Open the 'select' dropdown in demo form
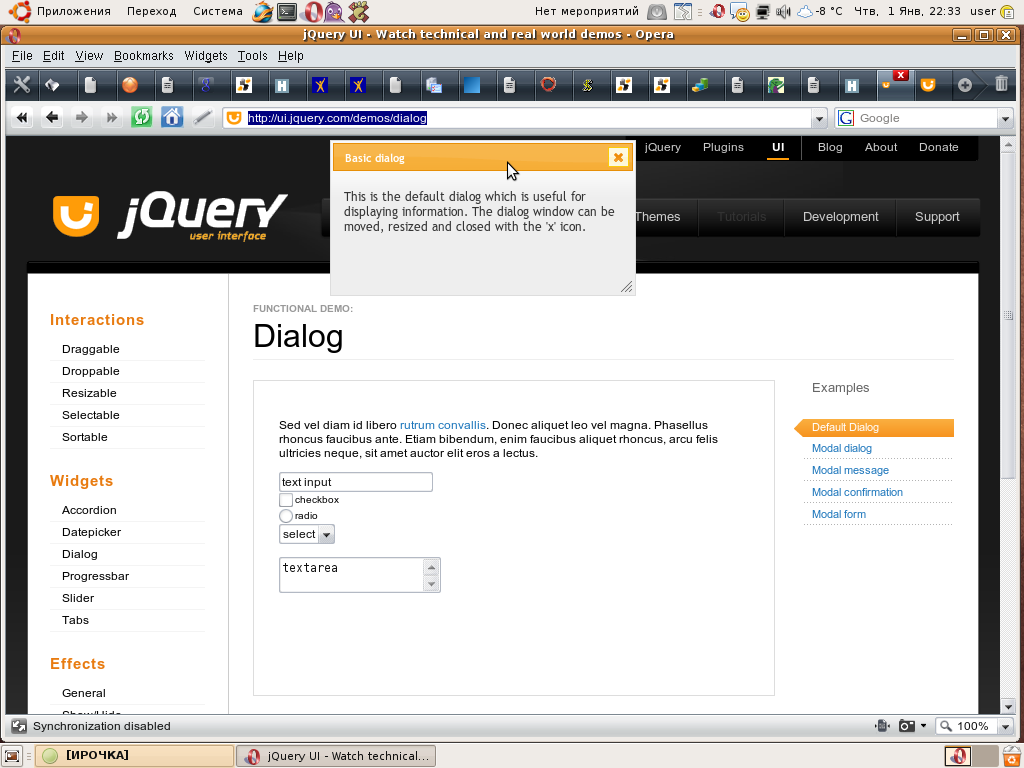This screenshot has width=1024, height=768. point(306,534)
